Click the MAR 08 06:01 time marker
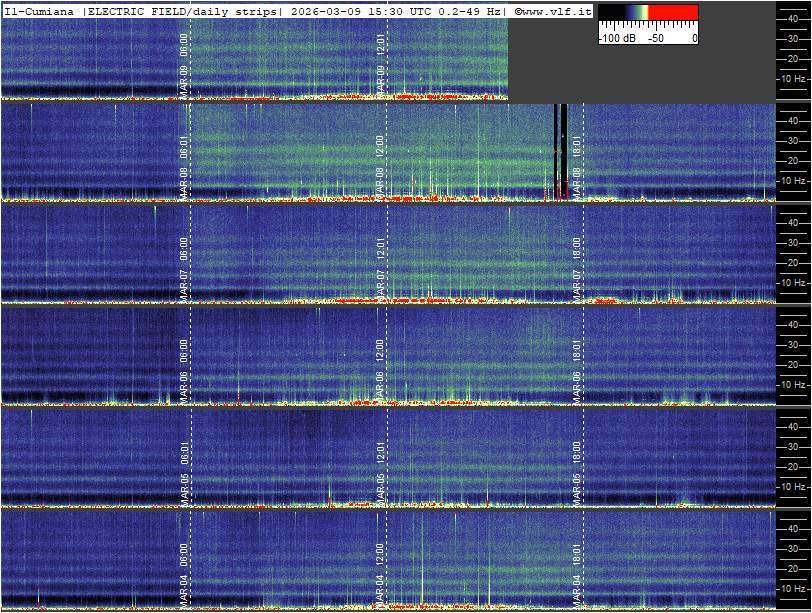812x613 pixels. point(184,167)
